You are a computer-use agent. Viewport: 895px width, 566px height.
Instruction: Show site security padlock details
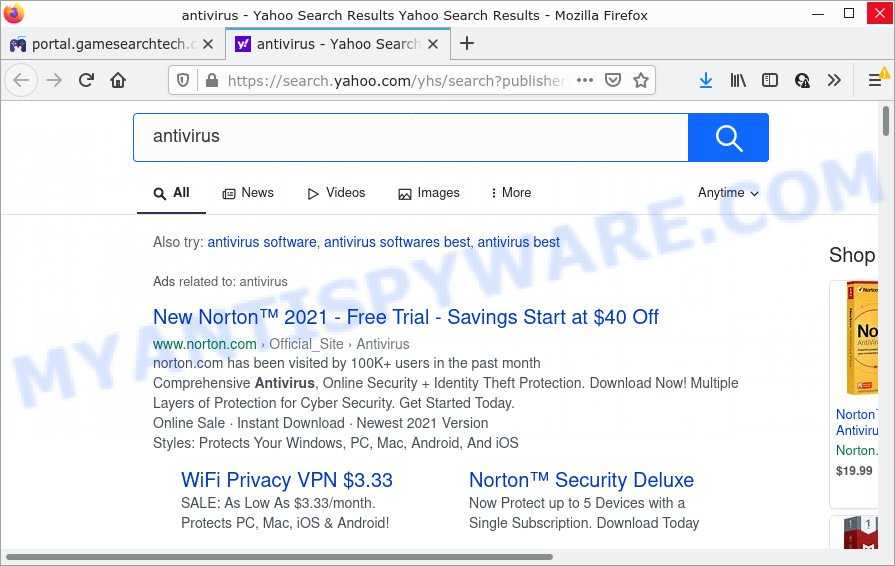pos(212,80)
